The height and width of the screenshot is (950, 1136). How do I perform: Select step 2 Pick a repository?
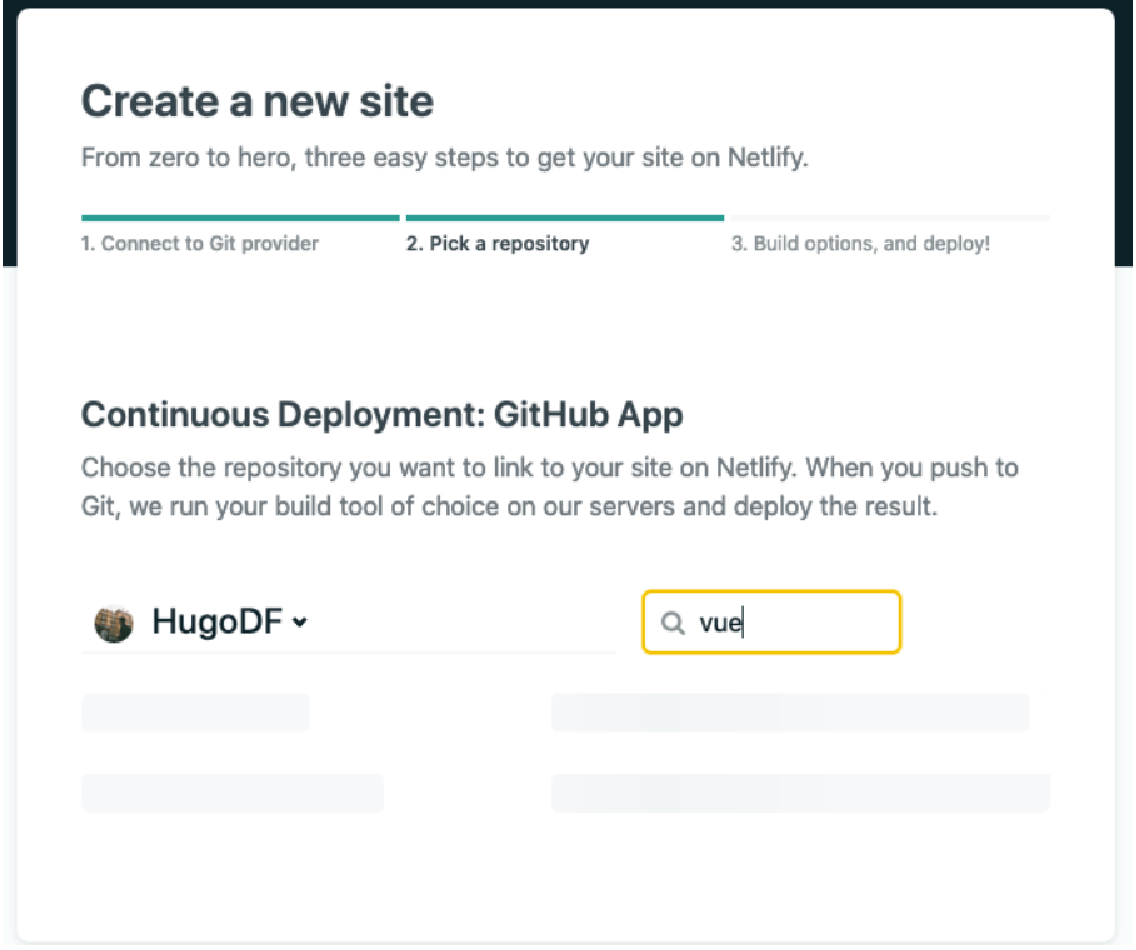click(x=497, y=243)
